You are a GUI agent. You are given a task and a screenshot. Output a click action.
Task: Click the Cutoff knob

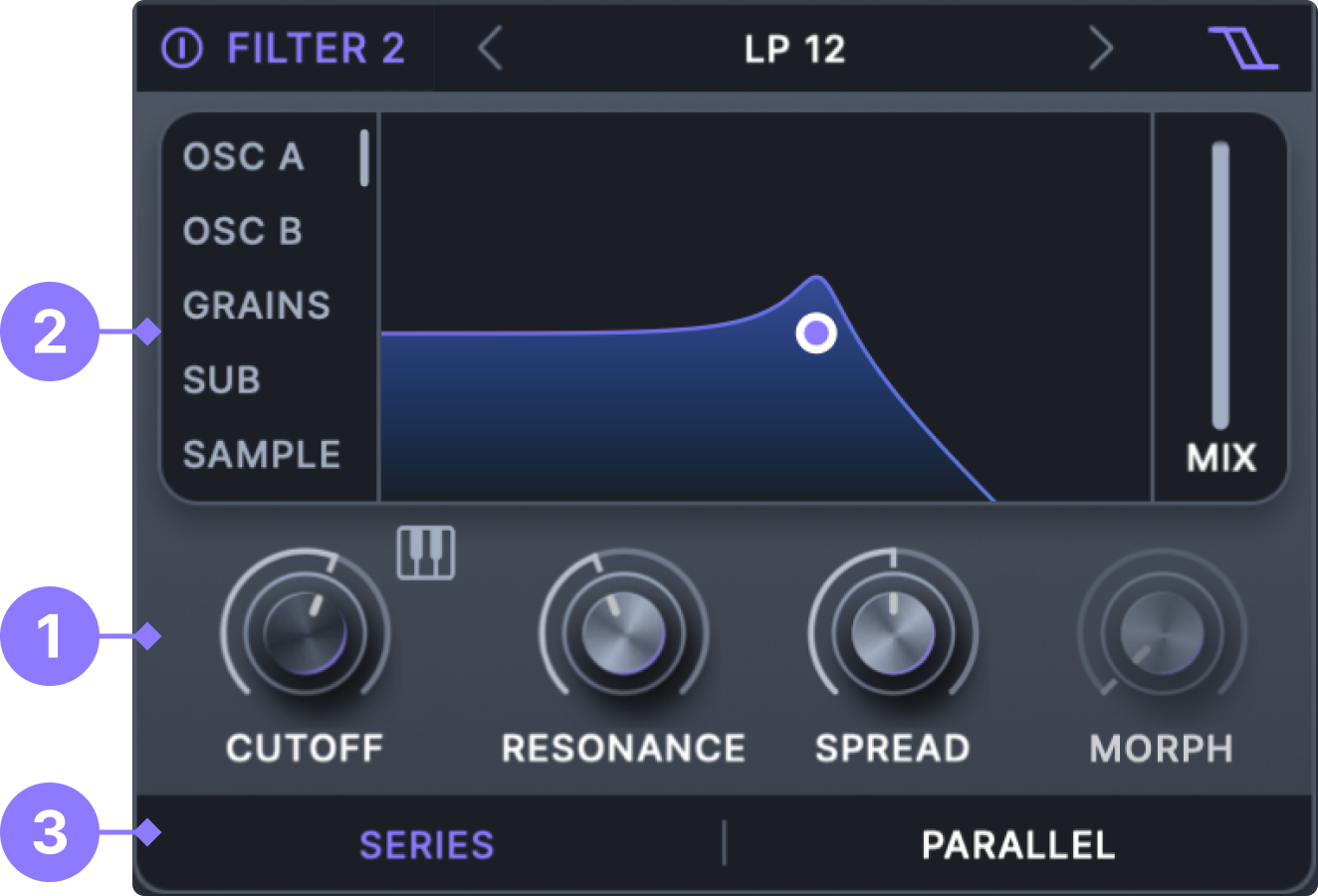[306, 632]
